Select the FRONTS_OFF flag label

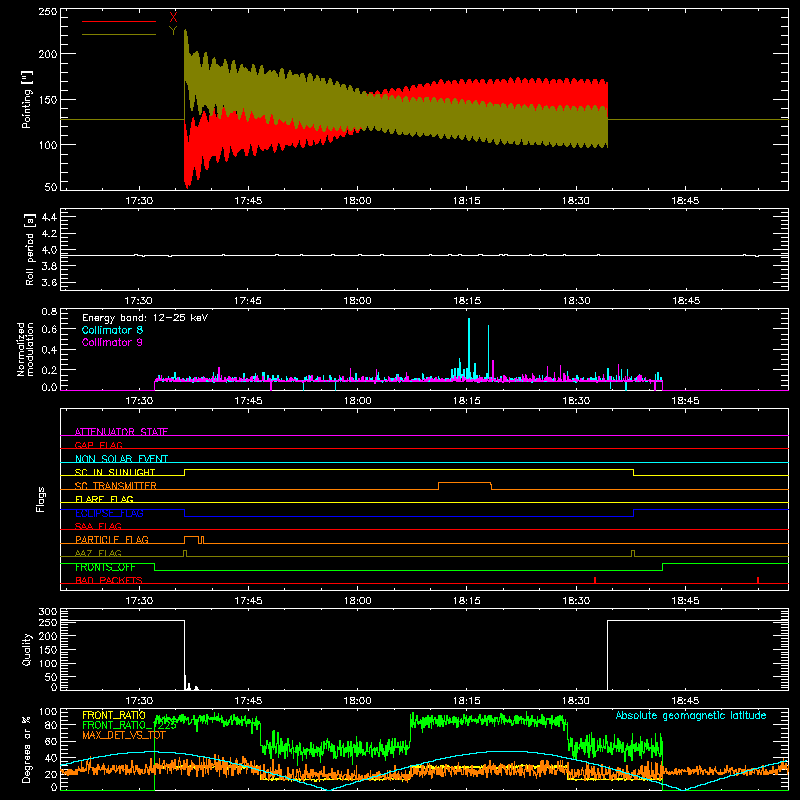coord(105,567)
